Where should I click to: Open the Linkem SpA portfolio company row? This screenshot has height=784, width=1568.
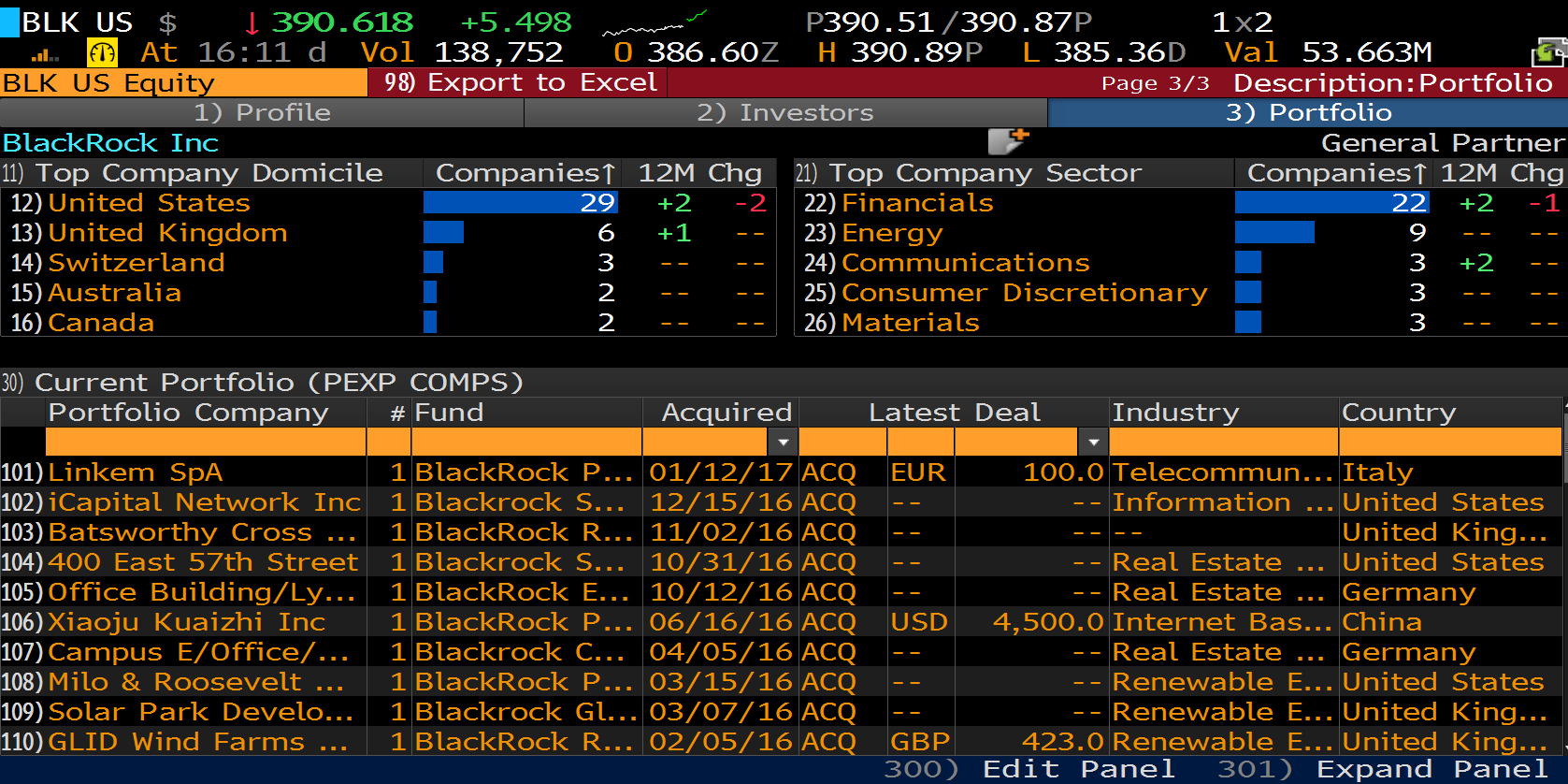pyautogui.click(x=136, y=472)
